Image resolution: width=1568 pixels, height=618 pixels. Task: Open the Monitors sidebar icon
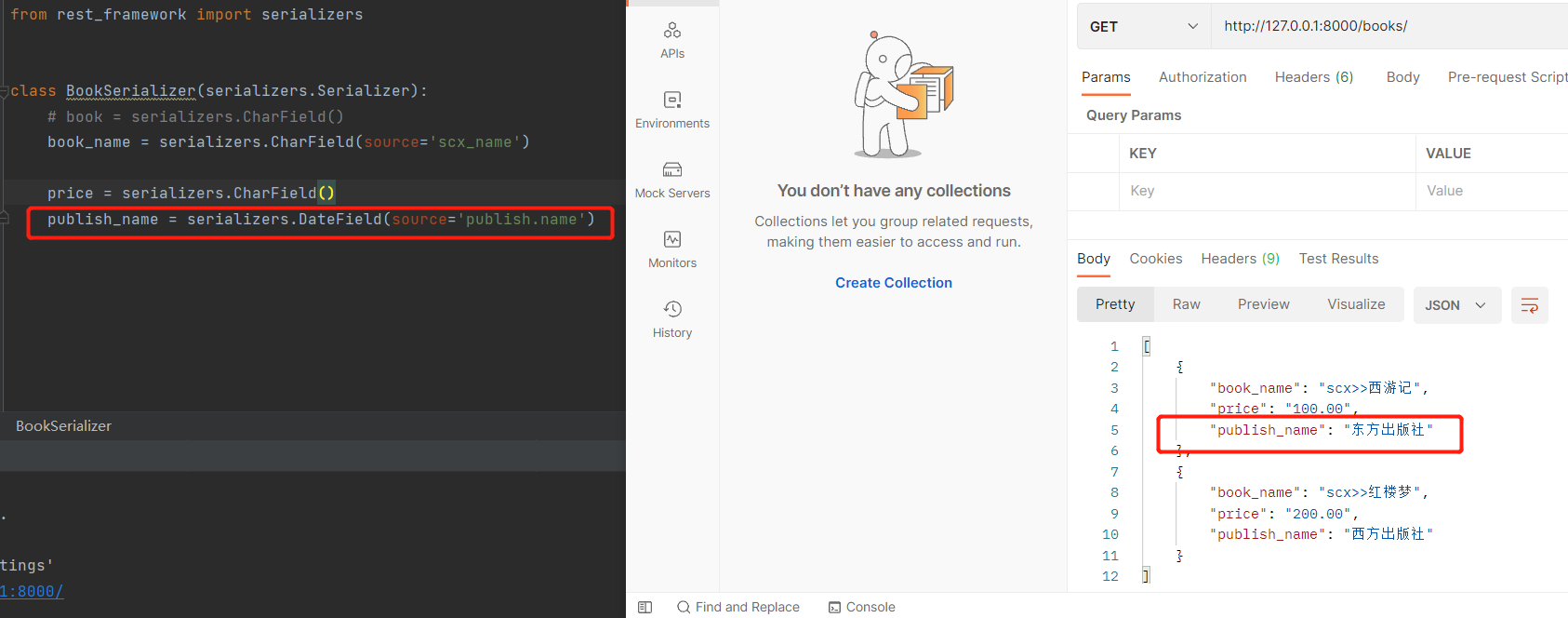tap(671, 249)
